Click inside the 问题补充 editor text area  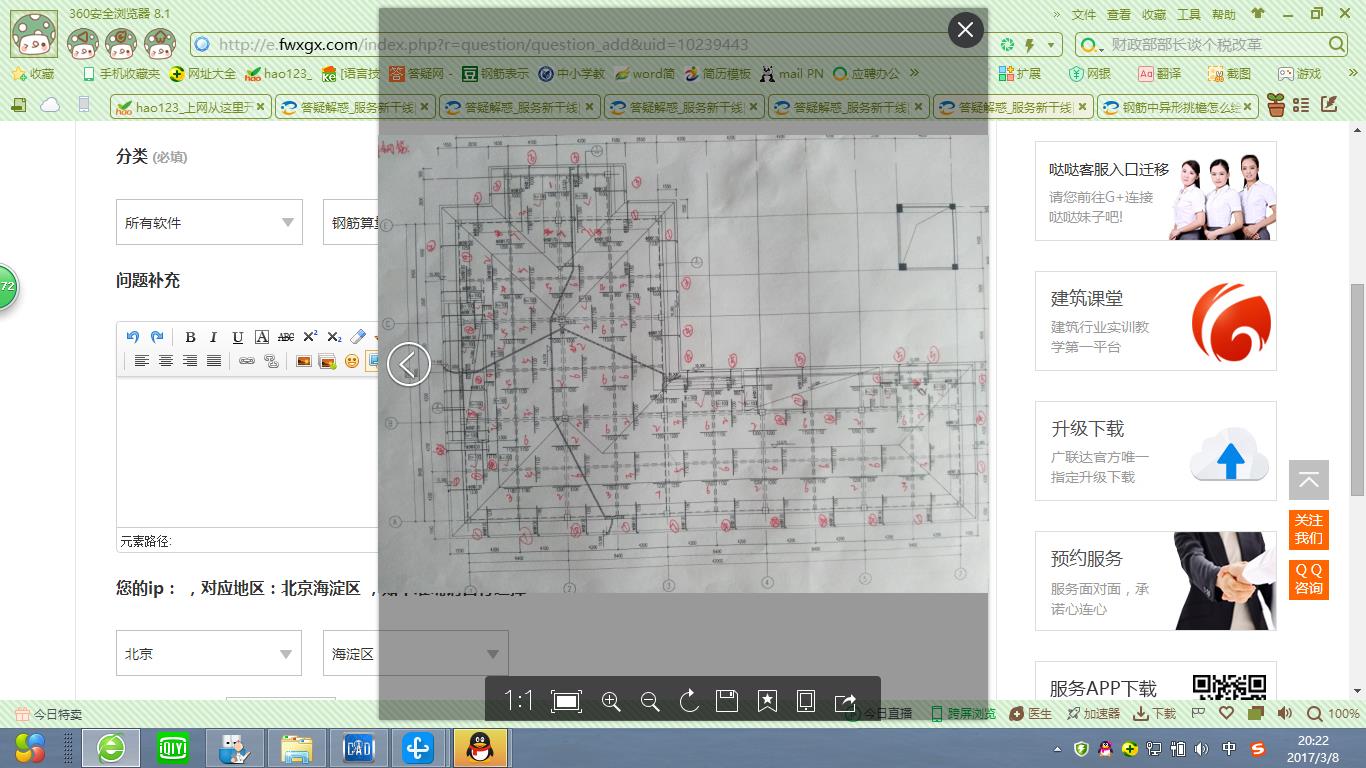247,452
